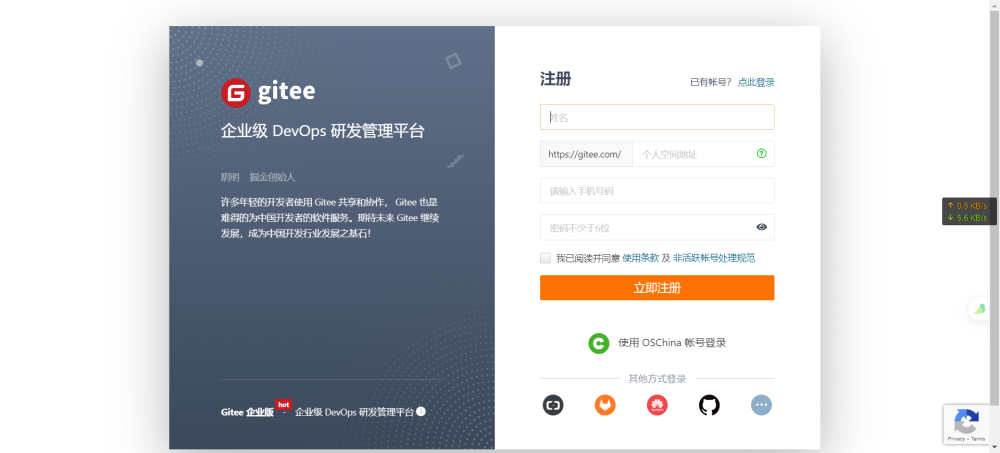The image size is (1000, 453).
Task: Click the arrow icon after 企业级 DevOps 研发管理平台 at bottom
Action: click(x=421, y=412)
